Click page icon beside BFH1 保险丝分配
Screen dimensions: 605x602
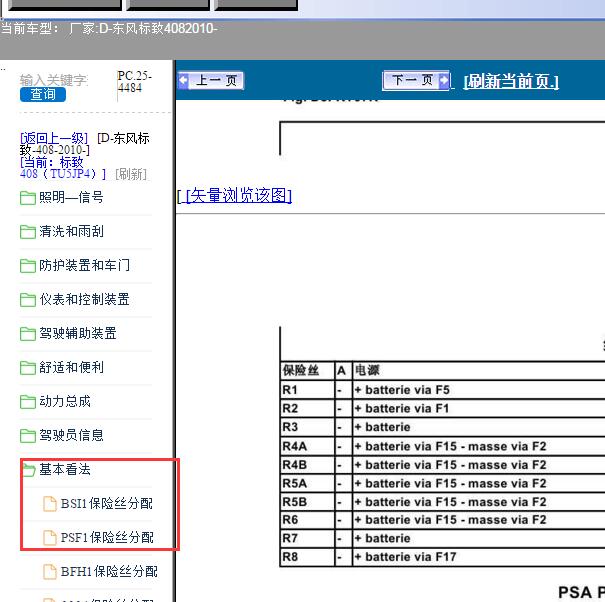(49, 572)
